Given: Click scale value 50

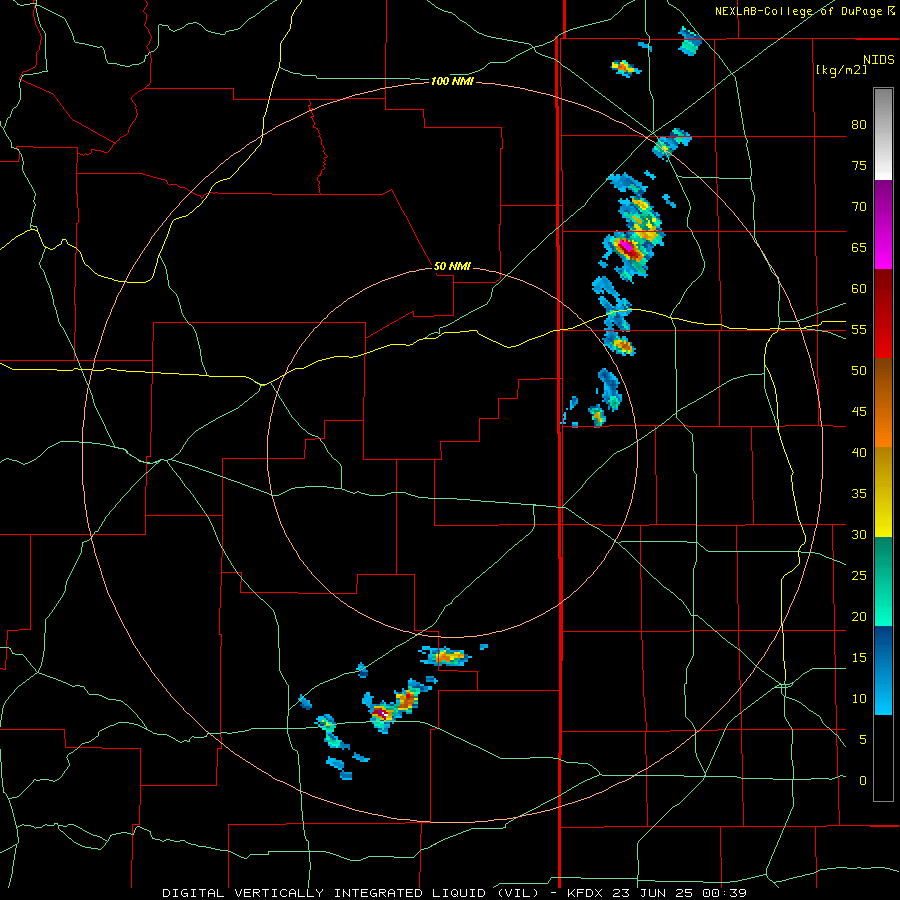Looking at the screenshot, I should pos(859,371).
